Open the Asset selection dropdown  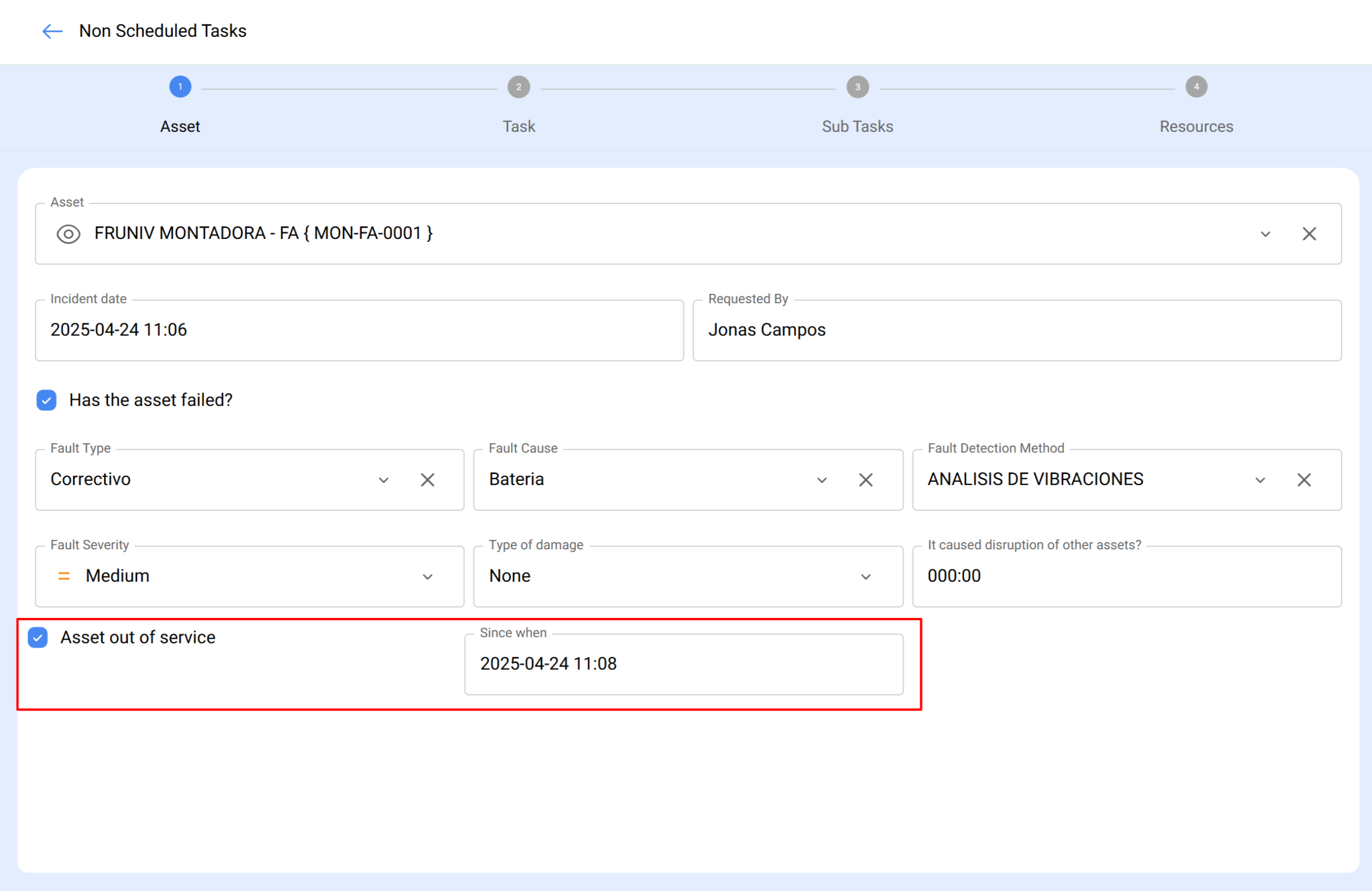point(1266,234)
